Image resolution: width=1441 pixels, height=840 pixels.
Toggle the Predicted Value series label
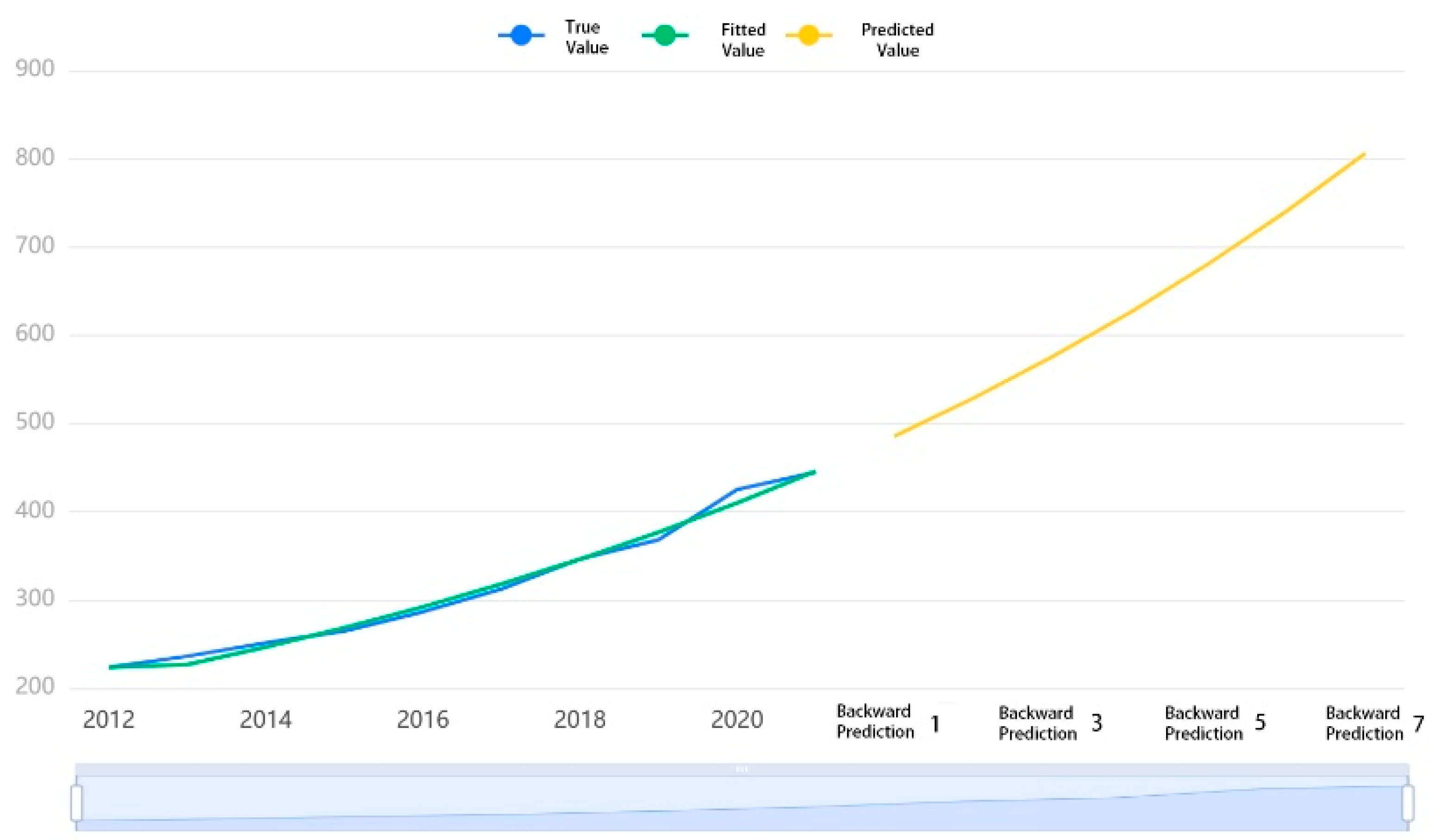[x=897, y=40]
